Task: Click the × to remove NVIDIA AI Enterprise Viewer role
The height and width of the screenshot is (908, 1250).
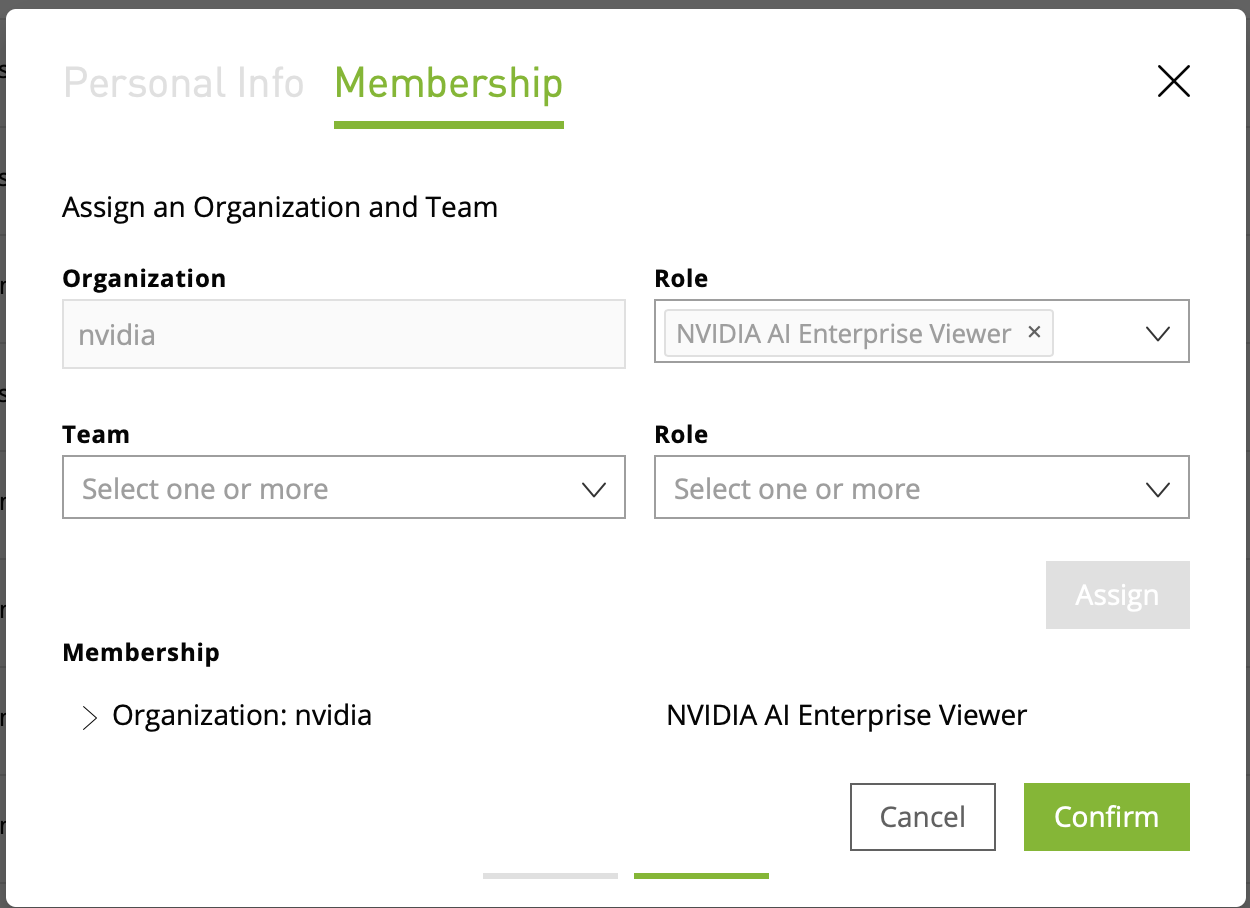Action: pyautogui.click(x=1034, y=331)
